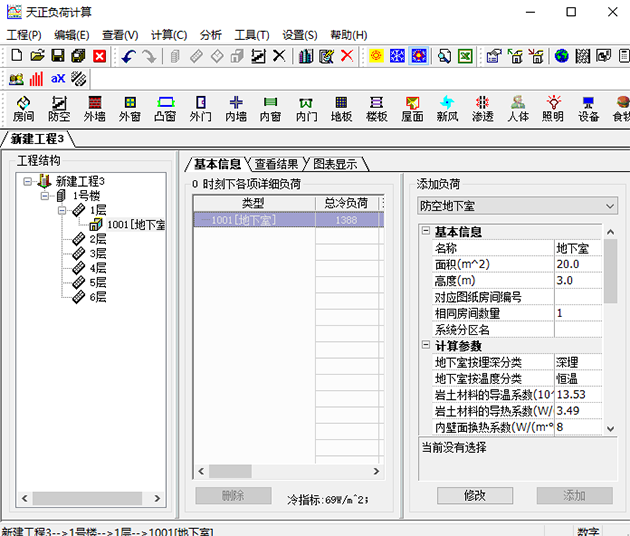This screenshot has width=630, height=536.
Task: Click the load table horizontal scrollbar
Action: pyautogui.click(x=290, y=471)
